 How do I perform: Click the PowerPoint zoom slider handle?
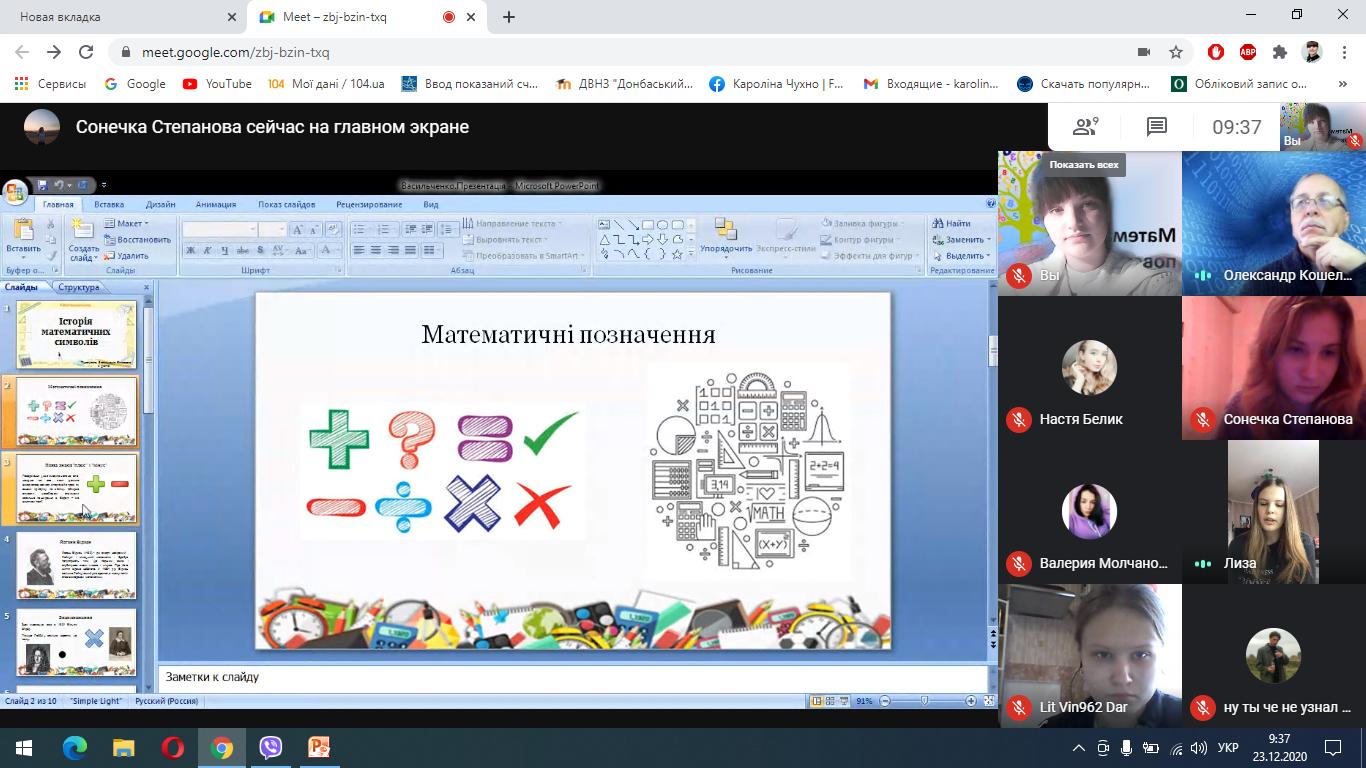pyautogui.click(x=924, y=701)
